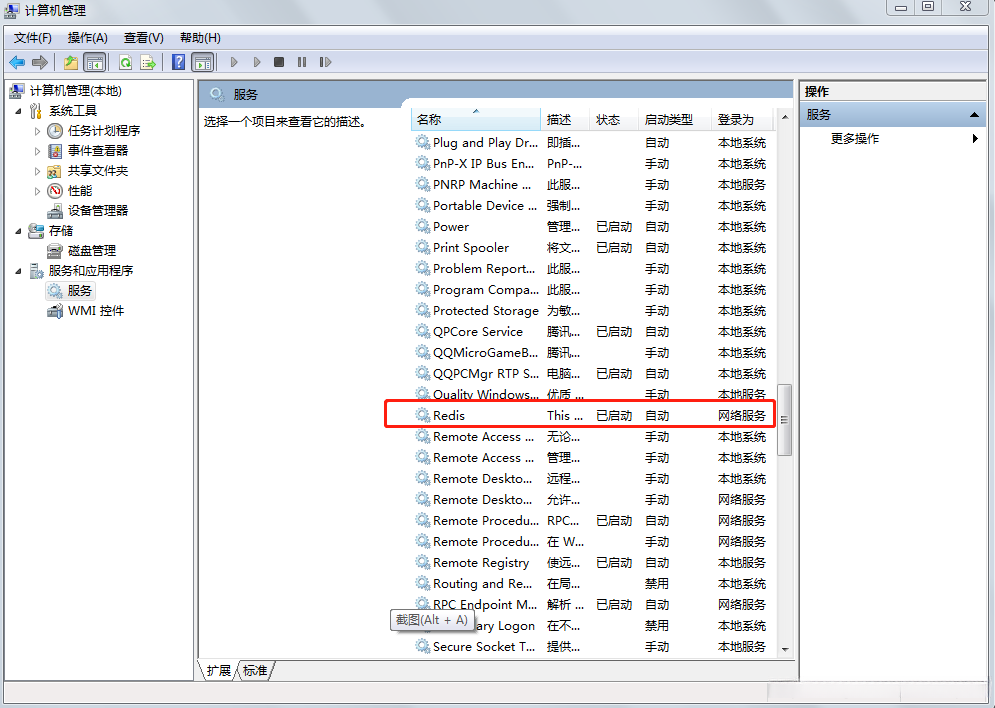Click the WMI 控件 tree icon
Image resolution: width=995 pixels, height=708 pixels.
click(x=55, y=311)
